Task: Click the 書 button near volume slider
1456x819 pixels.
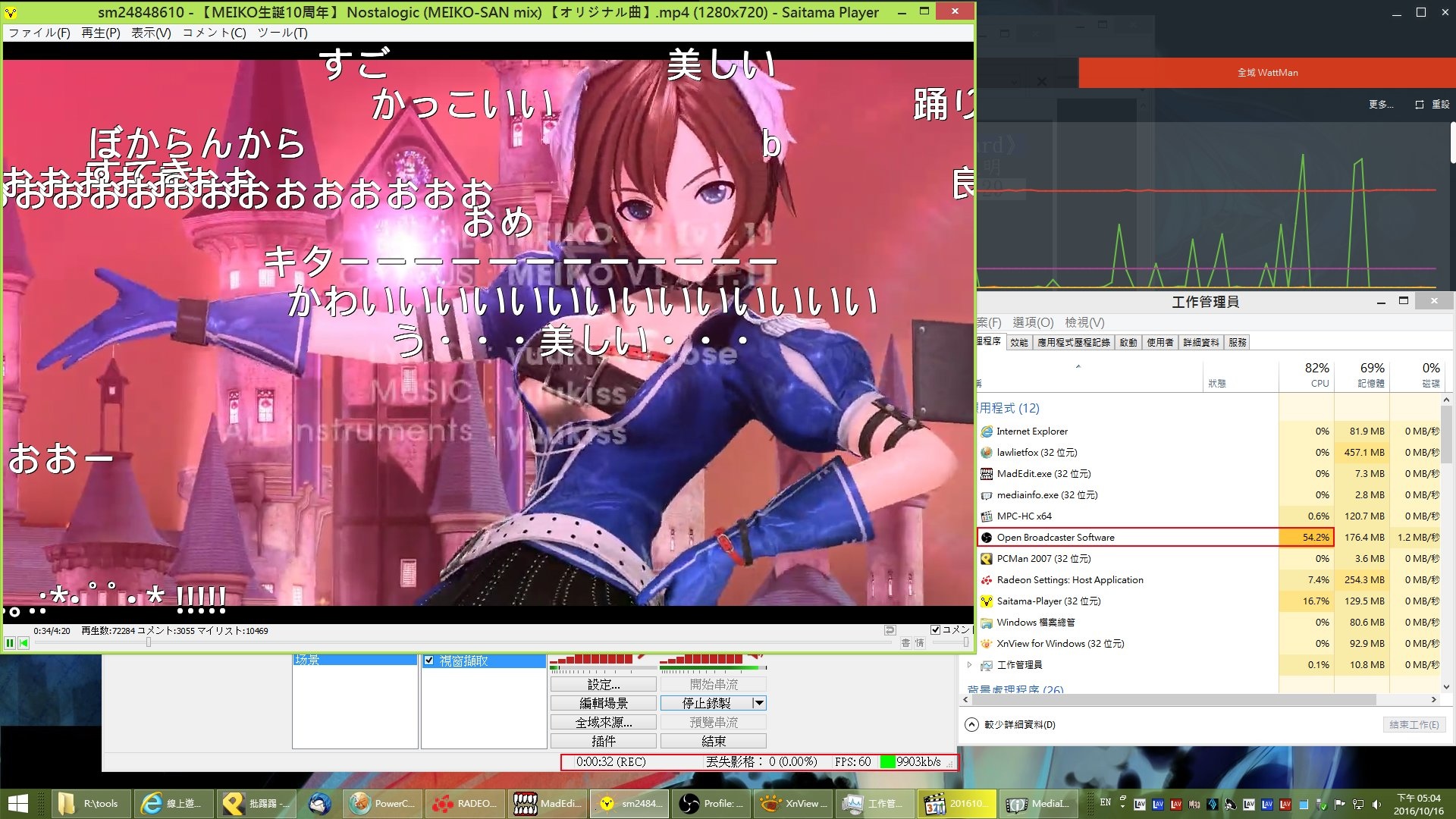Action: click(905, 643)
